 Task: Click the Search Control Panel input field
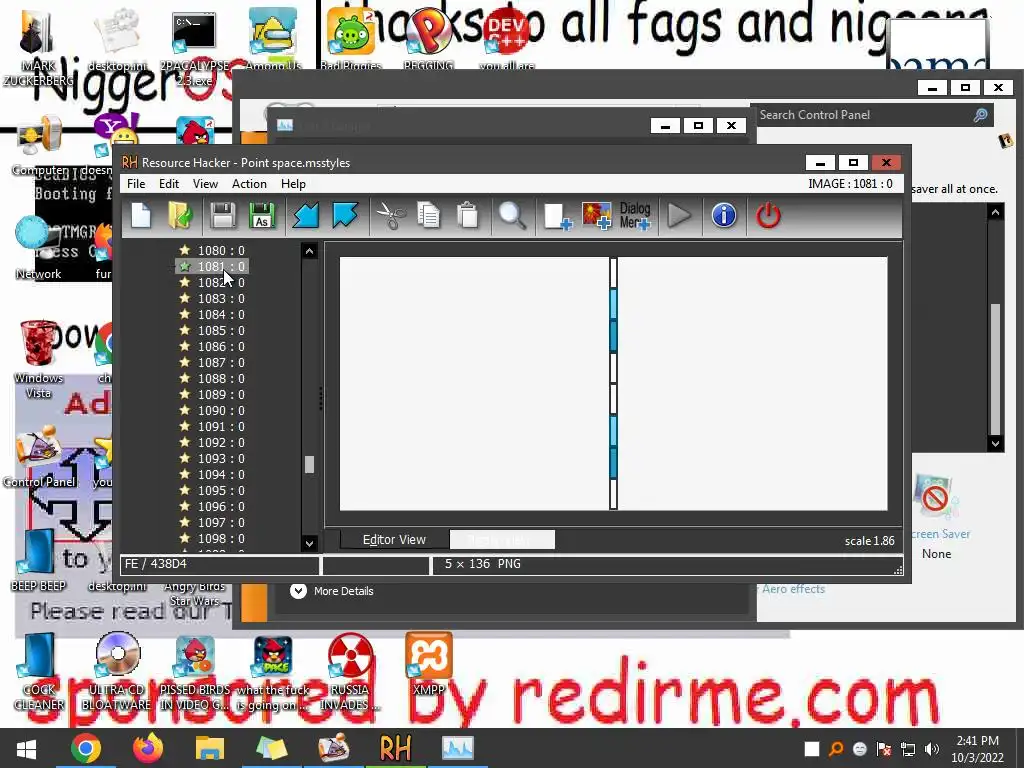click(x=863, y=115)
